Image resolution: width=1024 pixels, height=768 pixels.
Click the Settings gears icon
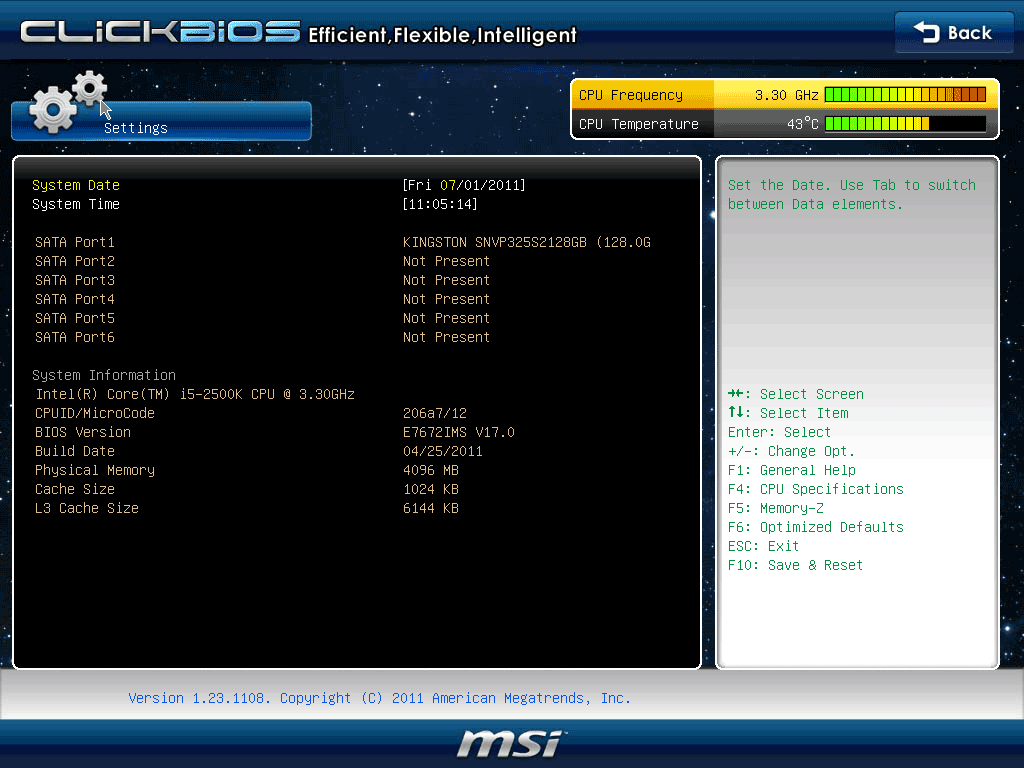point(67,103)
